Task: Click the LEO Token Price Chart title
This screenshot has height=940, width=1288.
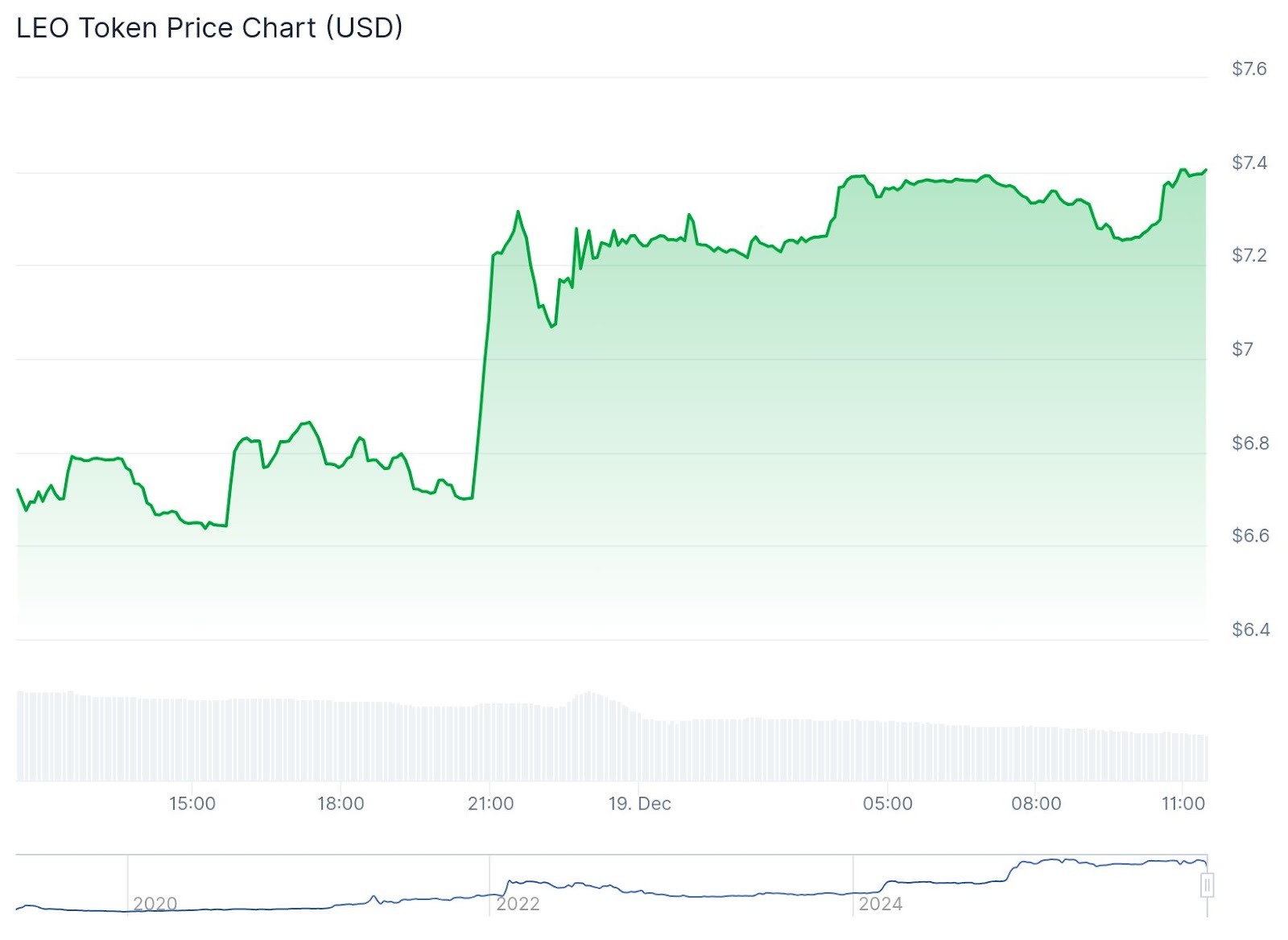Action: point(209,28)
